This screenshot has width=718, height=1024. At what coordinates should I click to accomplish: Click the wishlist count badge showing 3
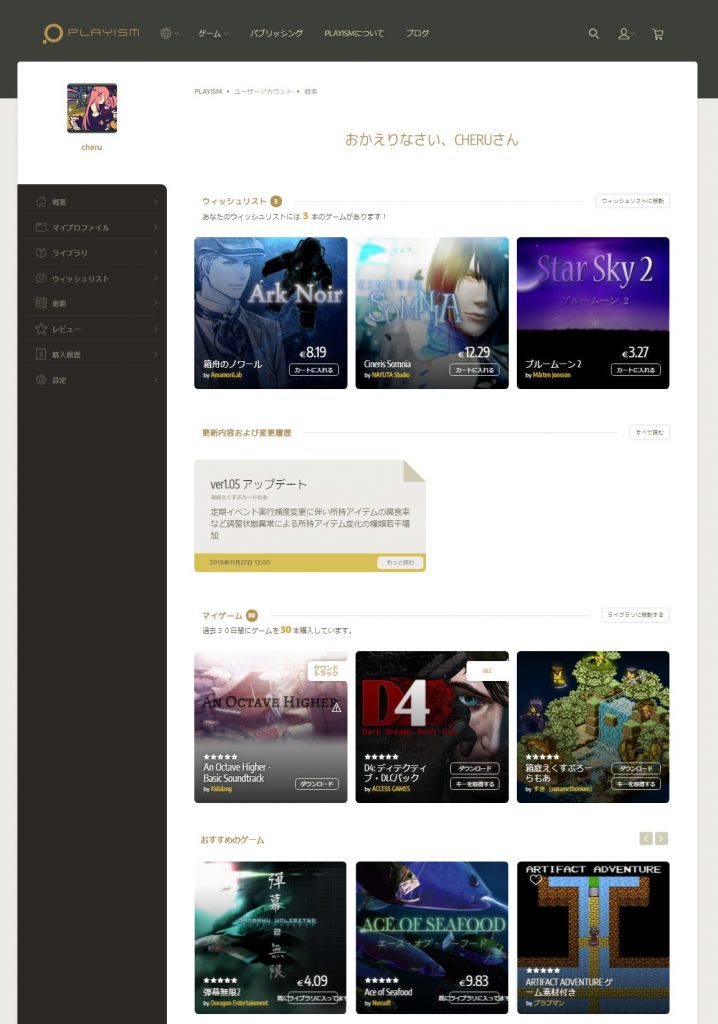[x=276, y=201]
